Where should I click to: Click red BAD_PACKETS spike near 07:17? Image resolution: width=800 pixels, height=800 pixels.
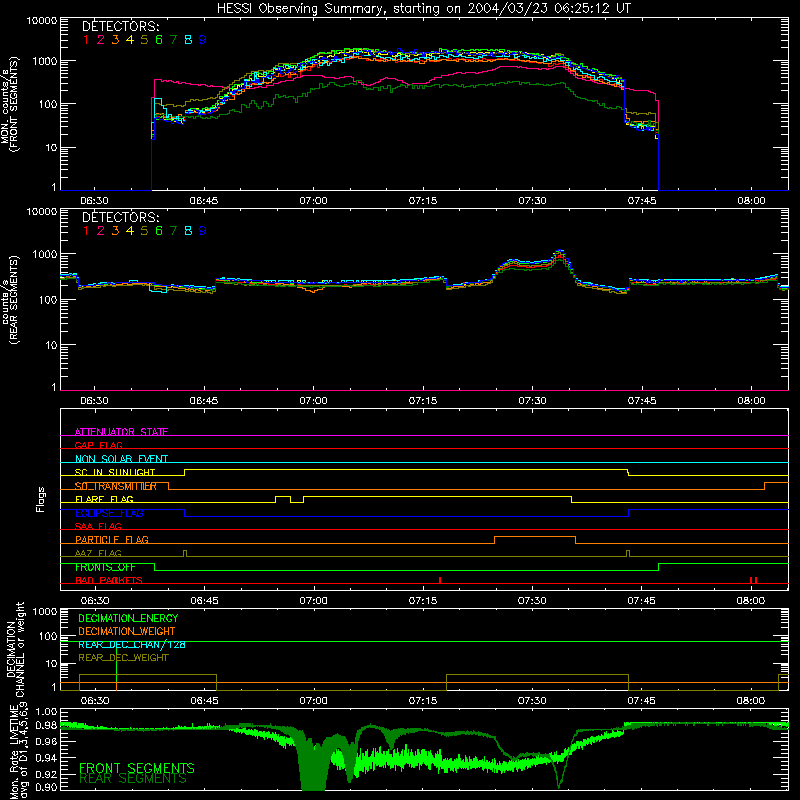[x=440, y=581]
